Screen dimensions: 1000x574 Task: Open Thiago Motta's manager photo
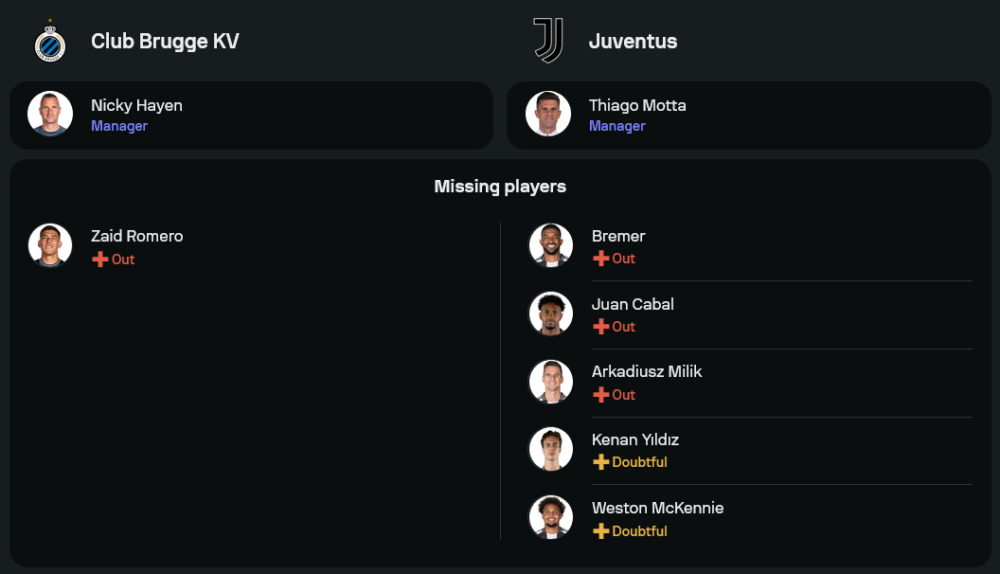click(548, 114)
